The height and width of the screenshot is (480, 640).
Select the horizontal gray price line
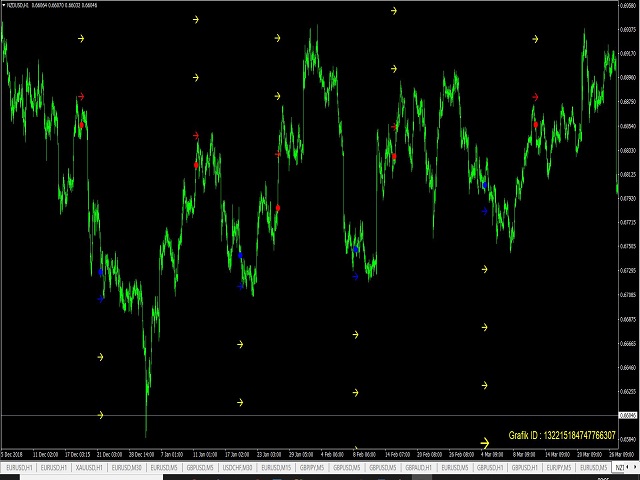300,415
